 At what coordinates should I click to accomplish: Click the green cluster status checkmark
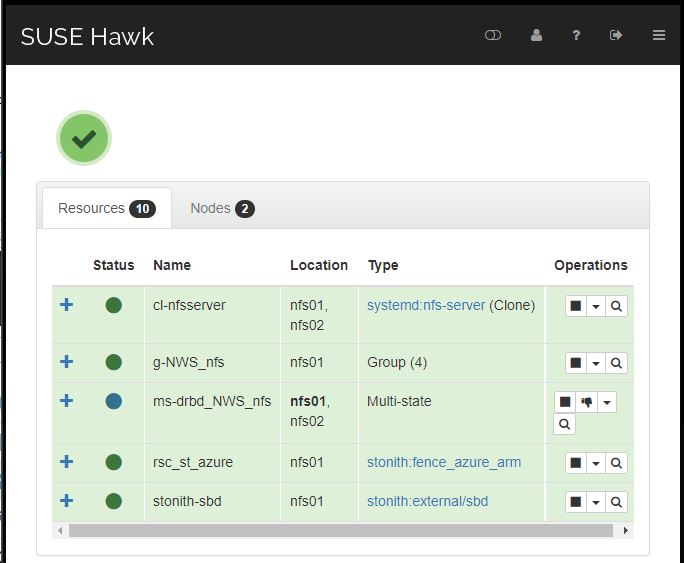[84, 138]
